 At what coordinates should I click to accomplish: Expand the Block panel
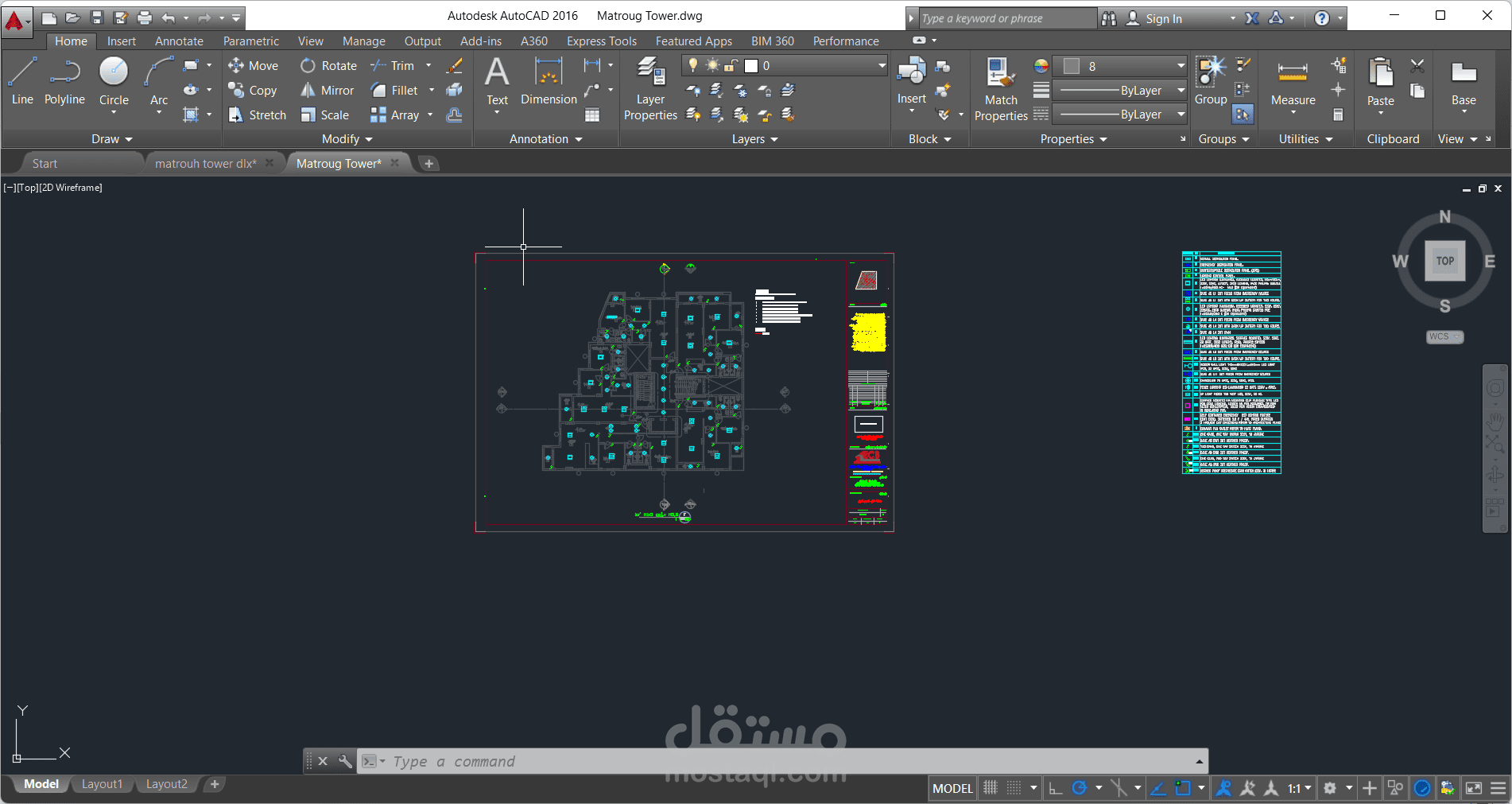pos(929,139)
